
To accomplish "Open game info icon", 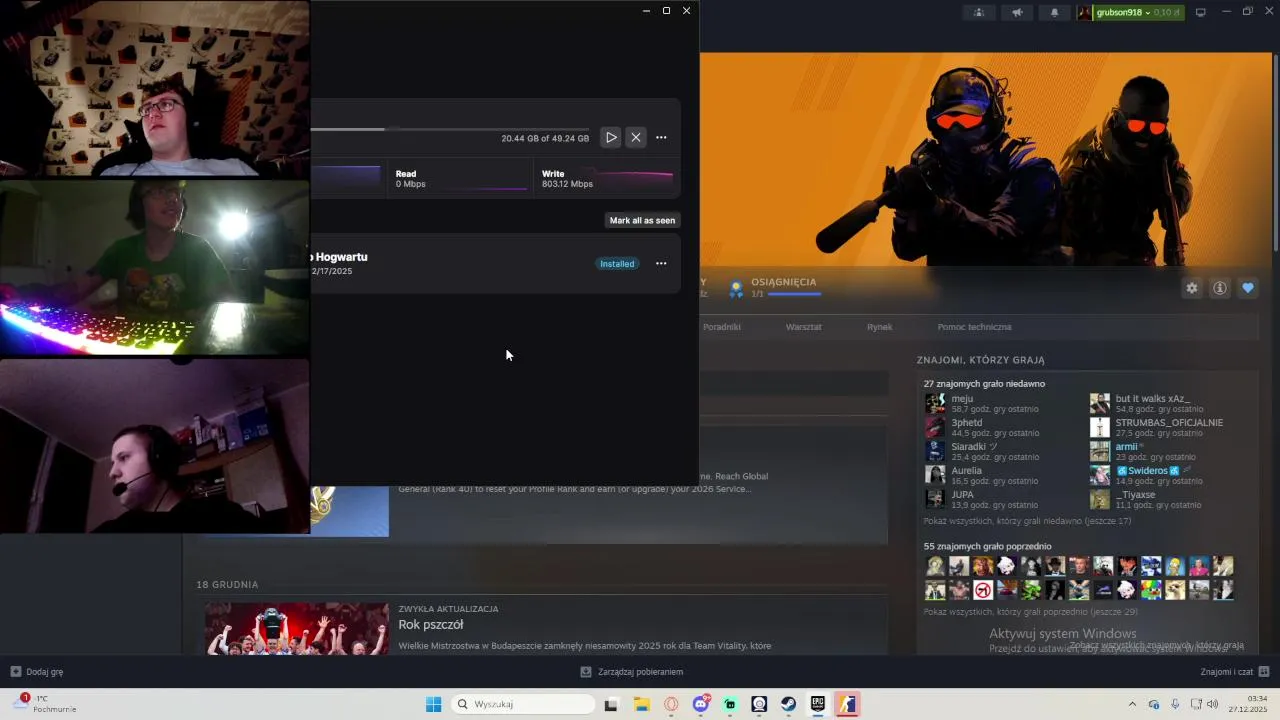I will click(1220, 288).
